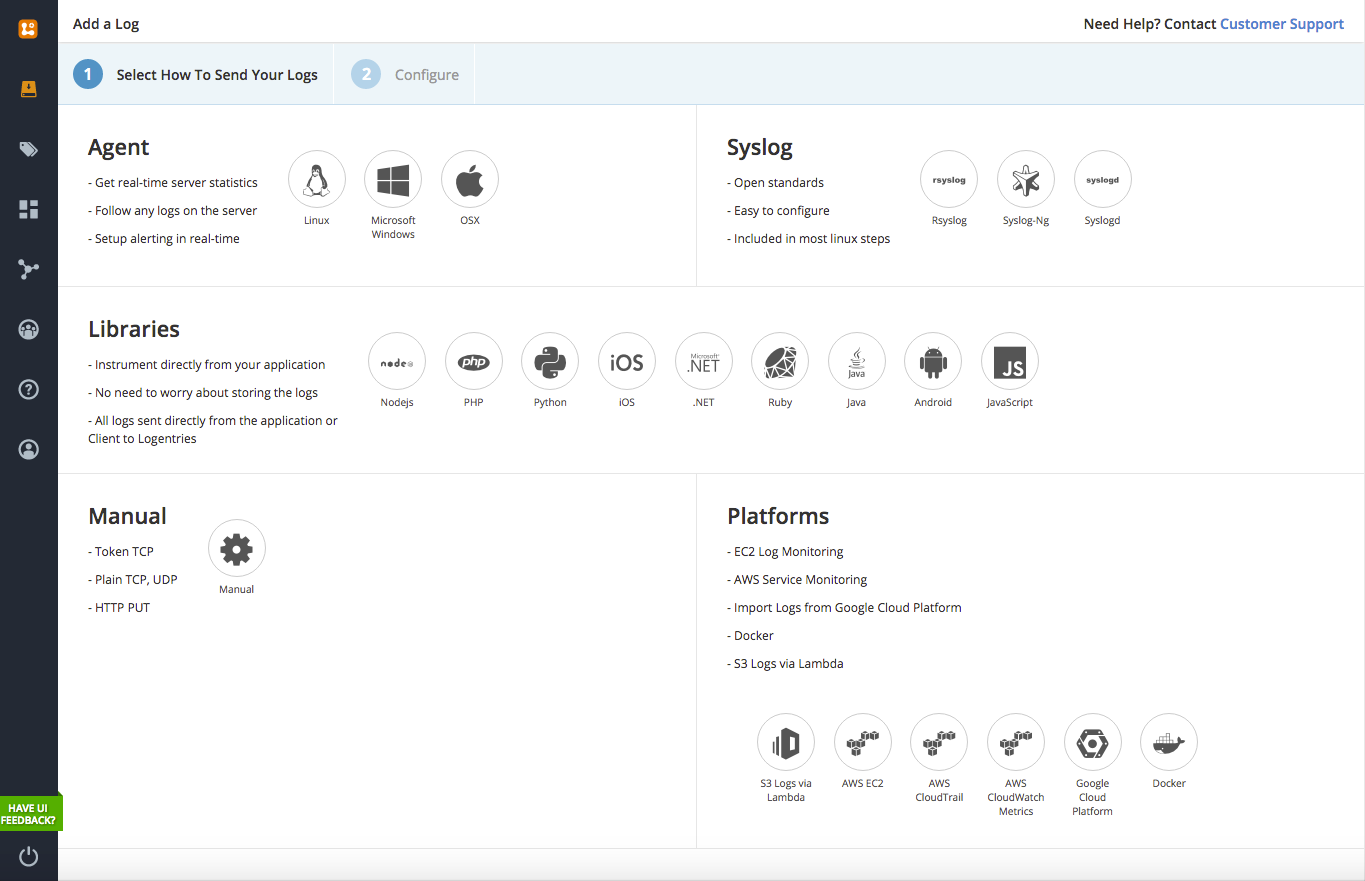Select the Ruby library icon
The height and width of the screenshot is (881, 1365).
pyautogui.click(x=780, y=362)
